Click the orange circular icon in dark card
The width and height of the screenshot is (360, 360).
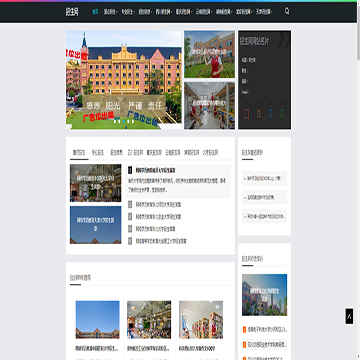[x=259, y=114]
